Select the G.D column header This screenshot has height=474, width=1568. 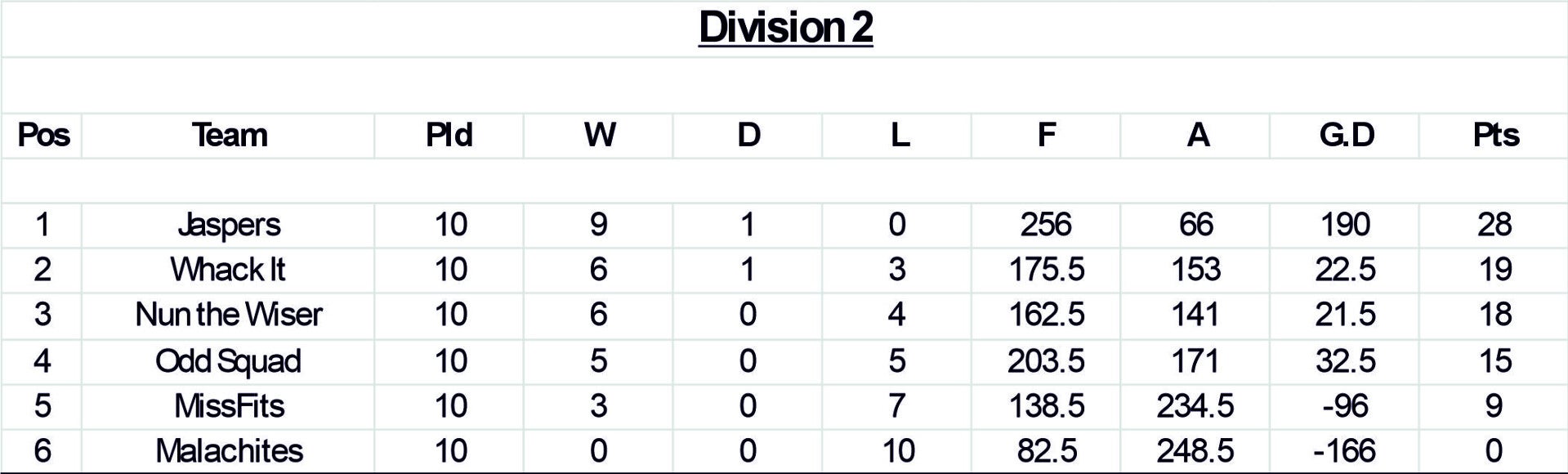coord(1346,135)
